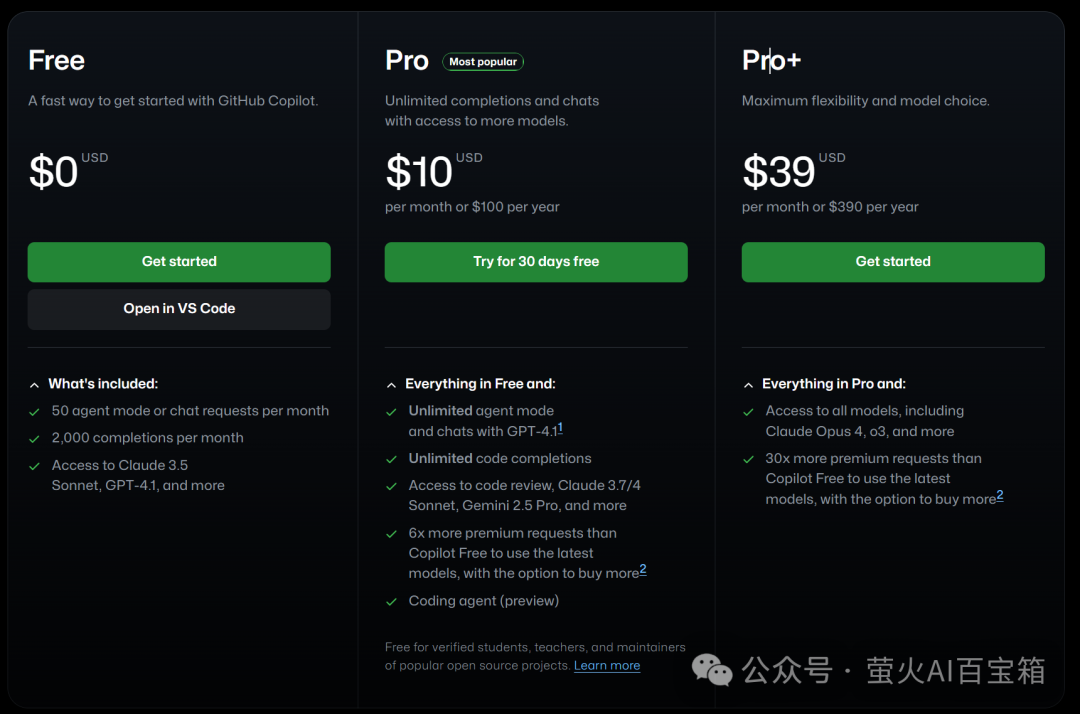Open the Learn more link
The height and width of the screenshot is (714, 1080).
tap(607, 666)
